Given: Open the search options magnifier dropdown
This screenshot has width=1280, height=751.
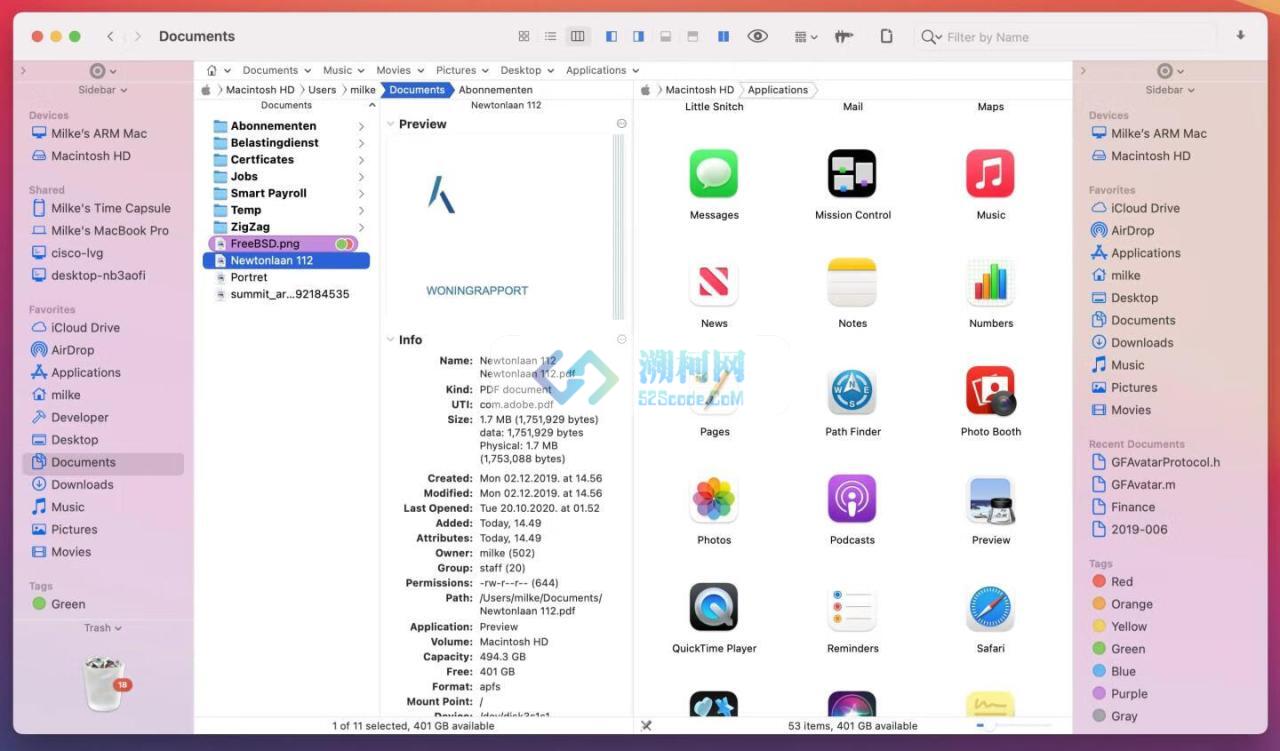Looking at the screenshot, I should pos(931,37).
